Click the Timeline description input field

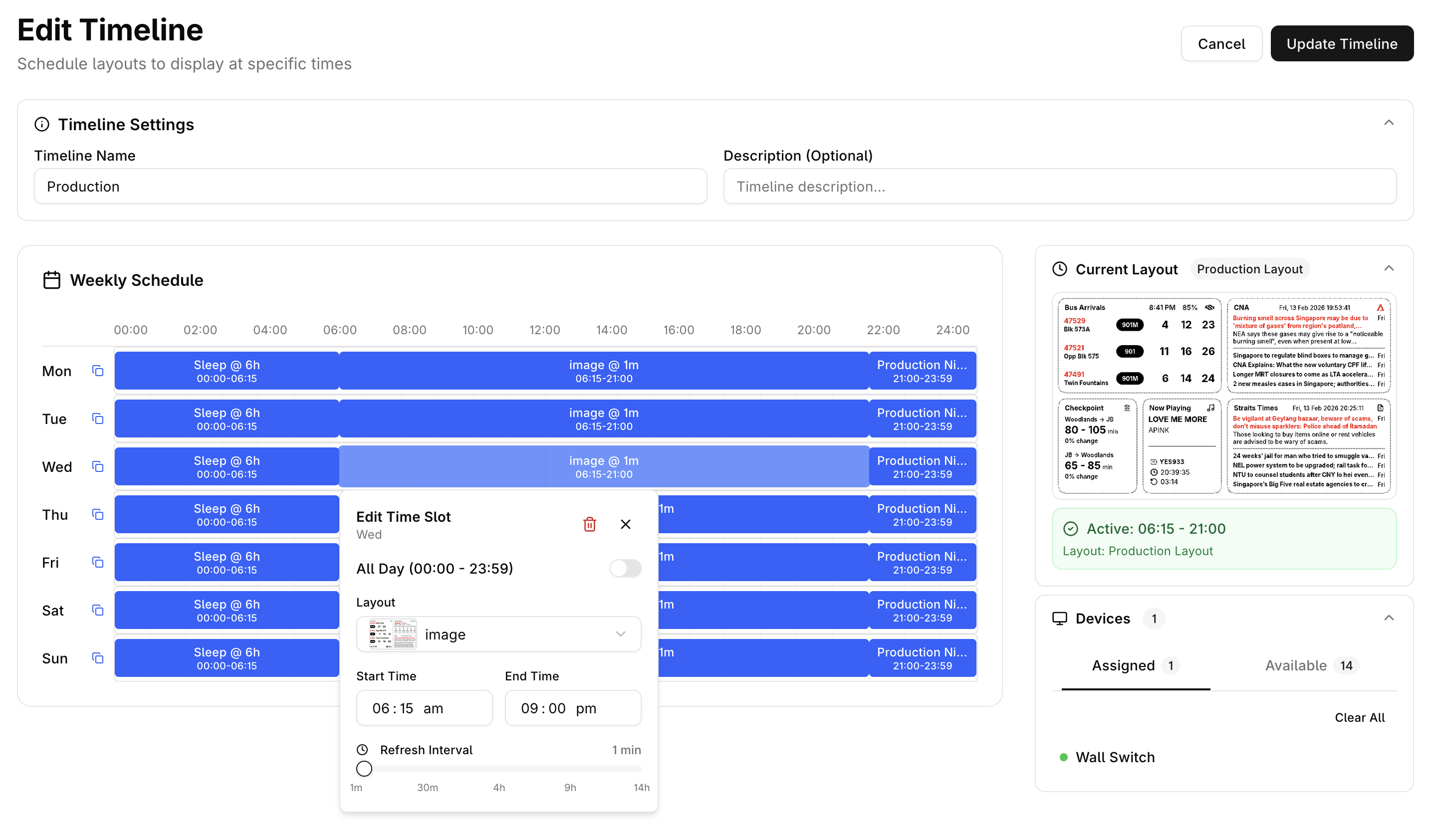[1059, 187]
